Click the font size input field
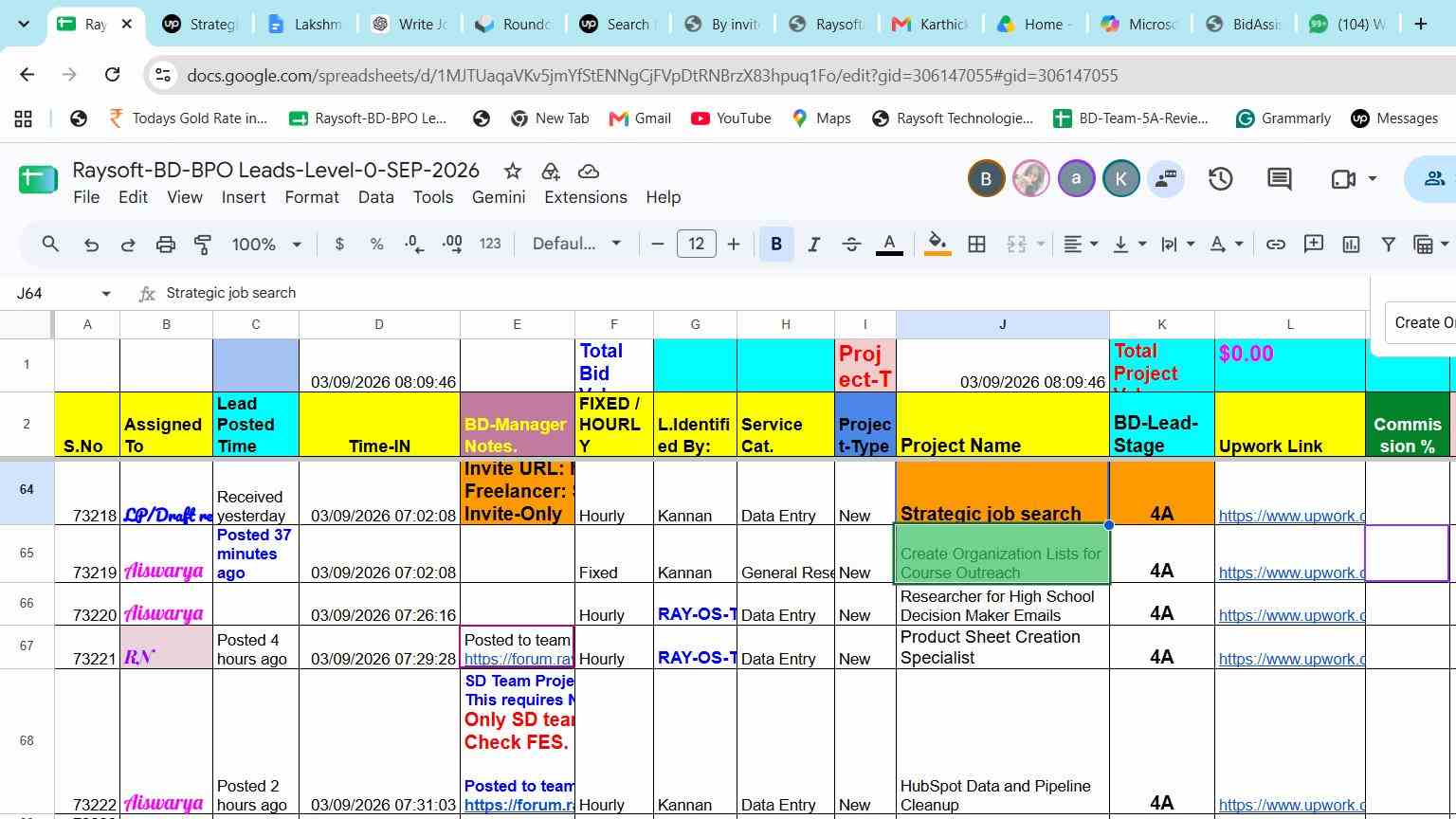Image resolution: width=1456 pixels, height=819 pixels. coord(696,245)
